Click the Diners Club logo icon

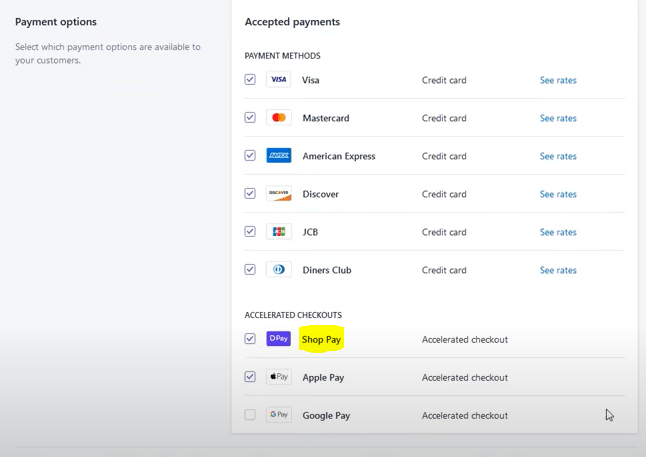(279, 270)
